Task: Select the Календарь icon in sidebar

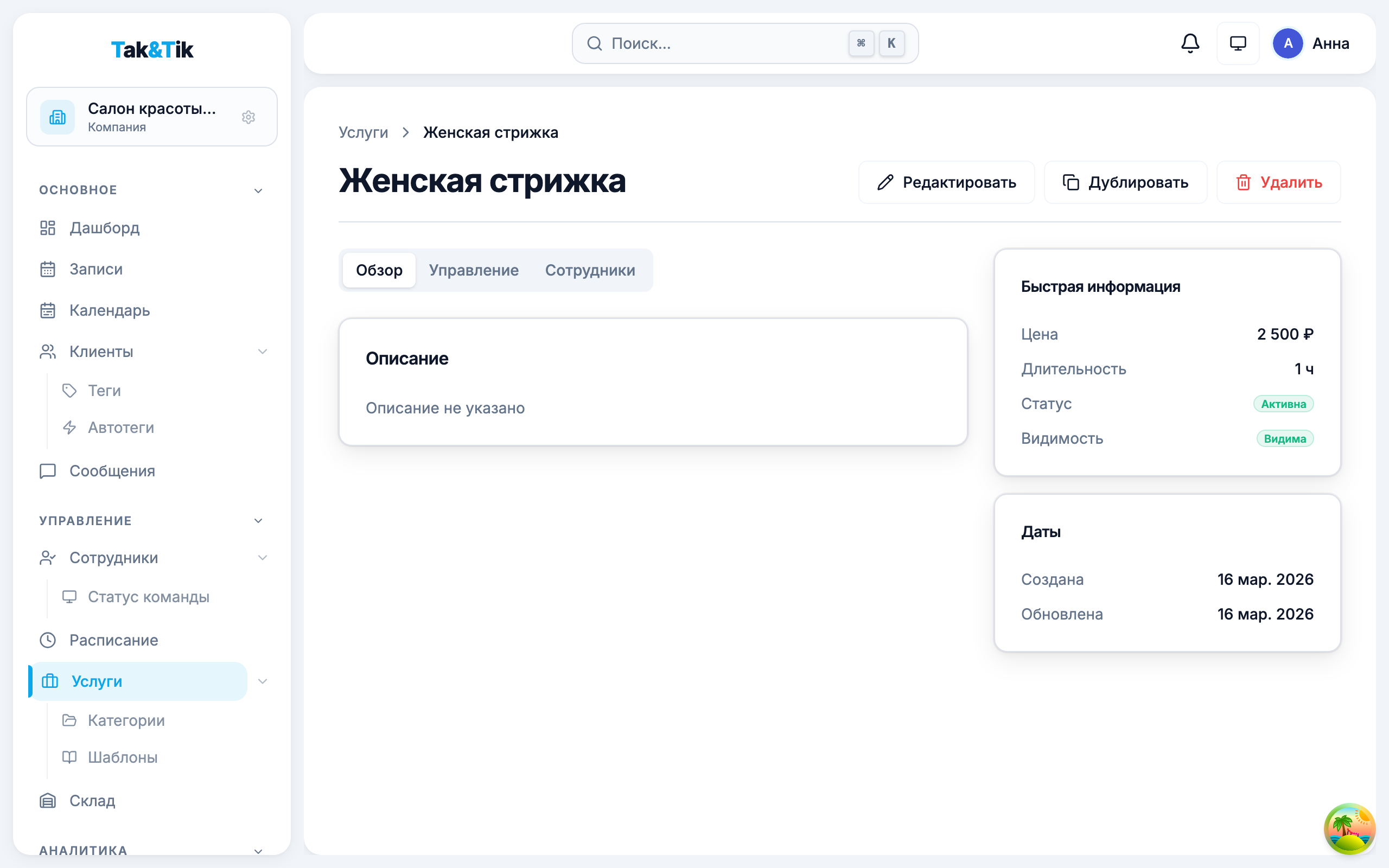Action: tap(48, 310)
